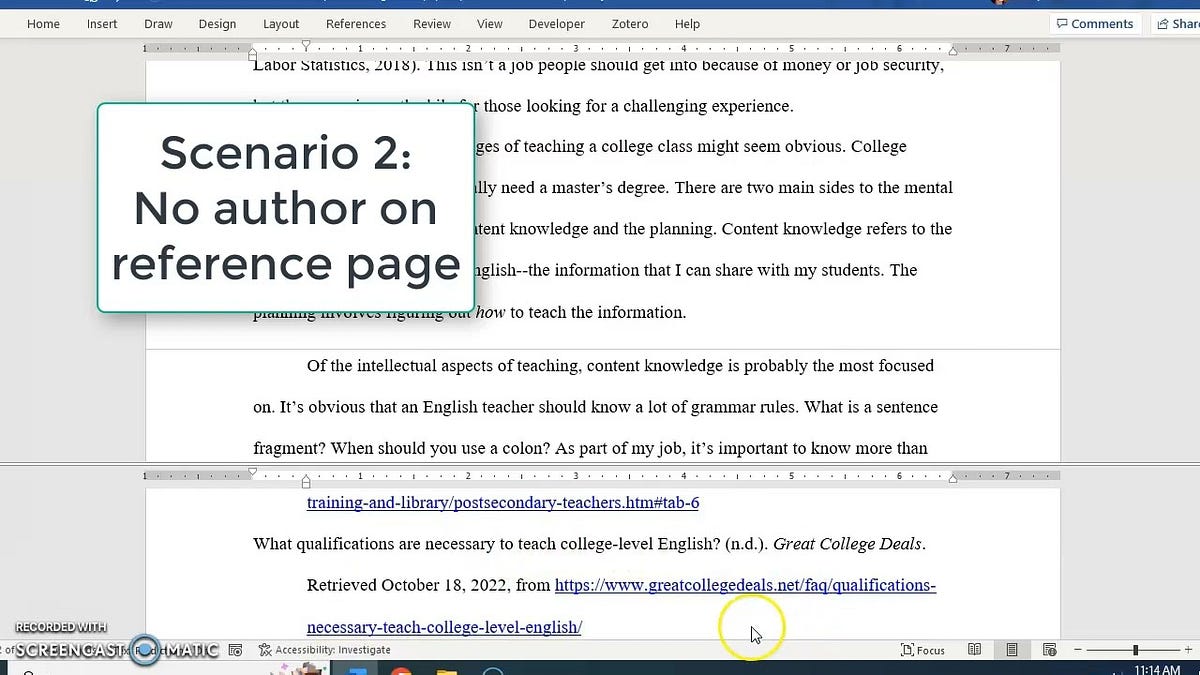
Task: Click the macro recording icon in status bar
Action: 236,650
